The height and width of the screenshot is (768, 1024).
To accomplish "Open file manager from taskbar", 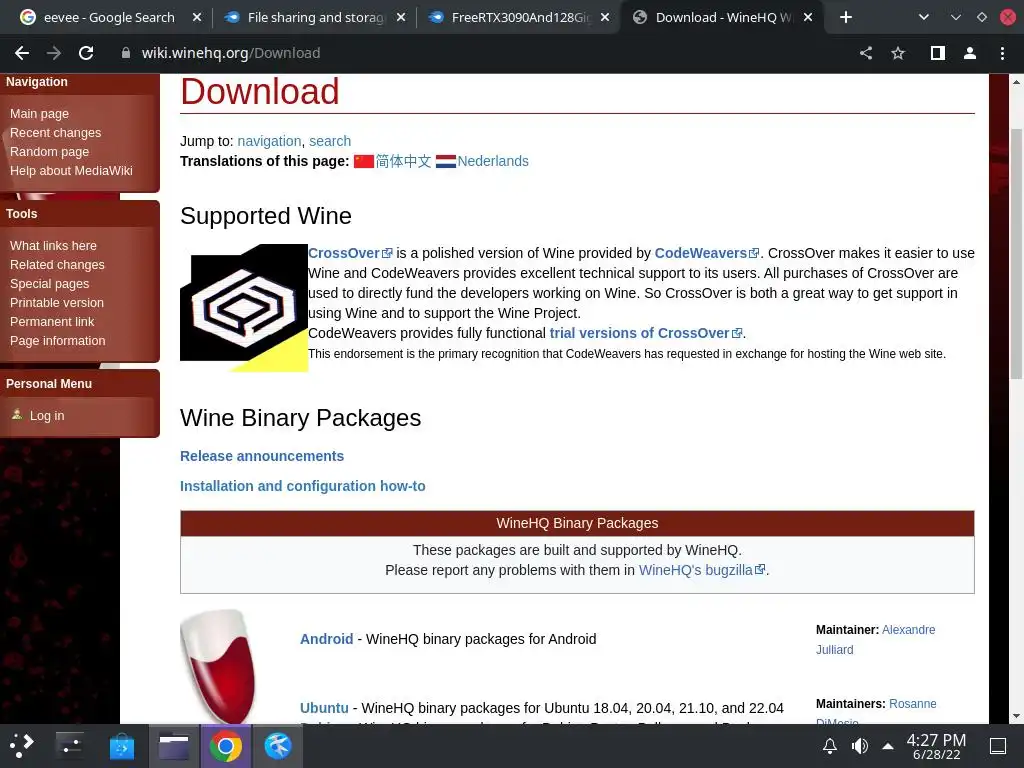I will pos(174,746).
